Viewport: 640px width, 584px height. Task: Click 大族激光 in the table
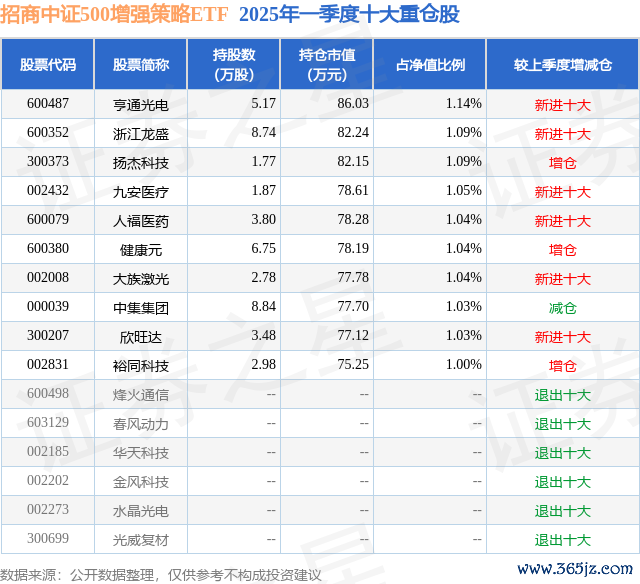click(141, 279)
